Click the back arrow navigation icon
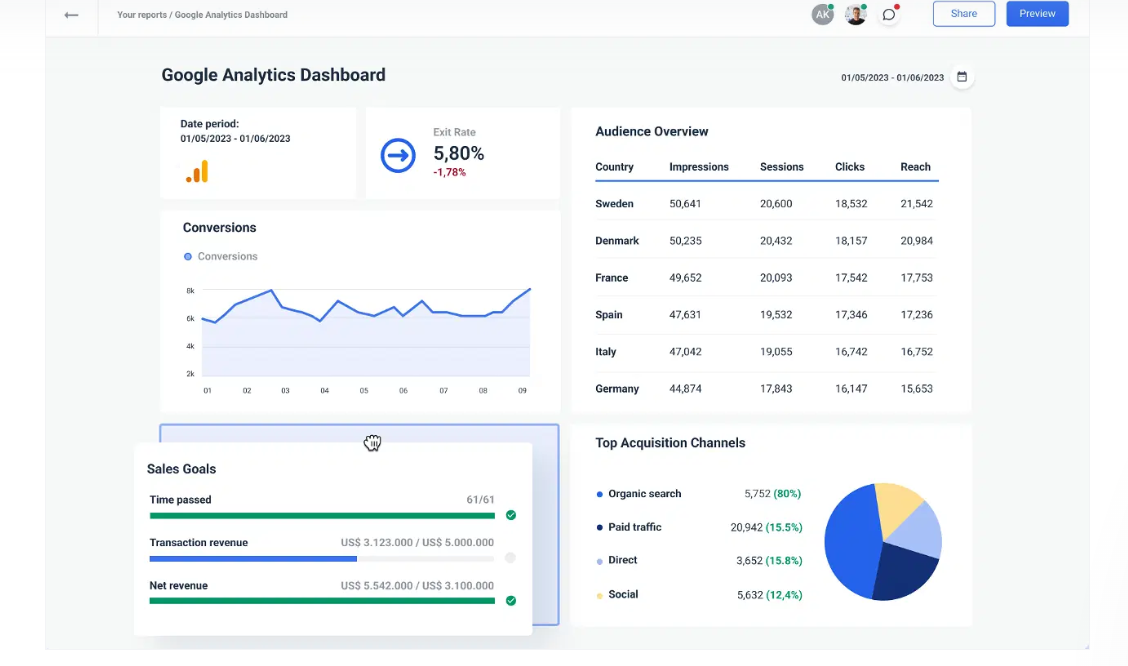 (x=70, y=14)
